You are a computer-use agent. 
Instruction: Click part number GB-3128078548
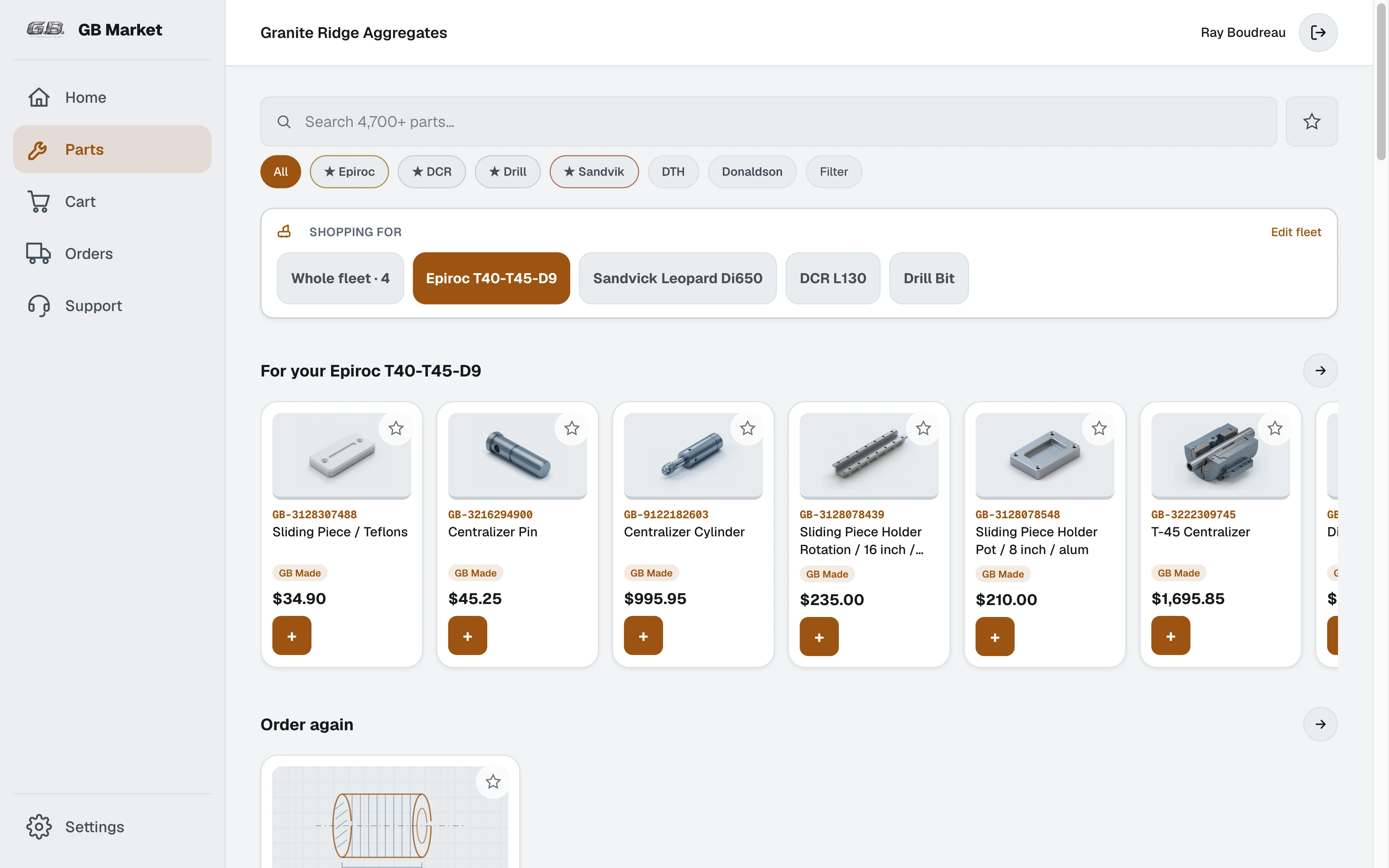coord(1018,515)
